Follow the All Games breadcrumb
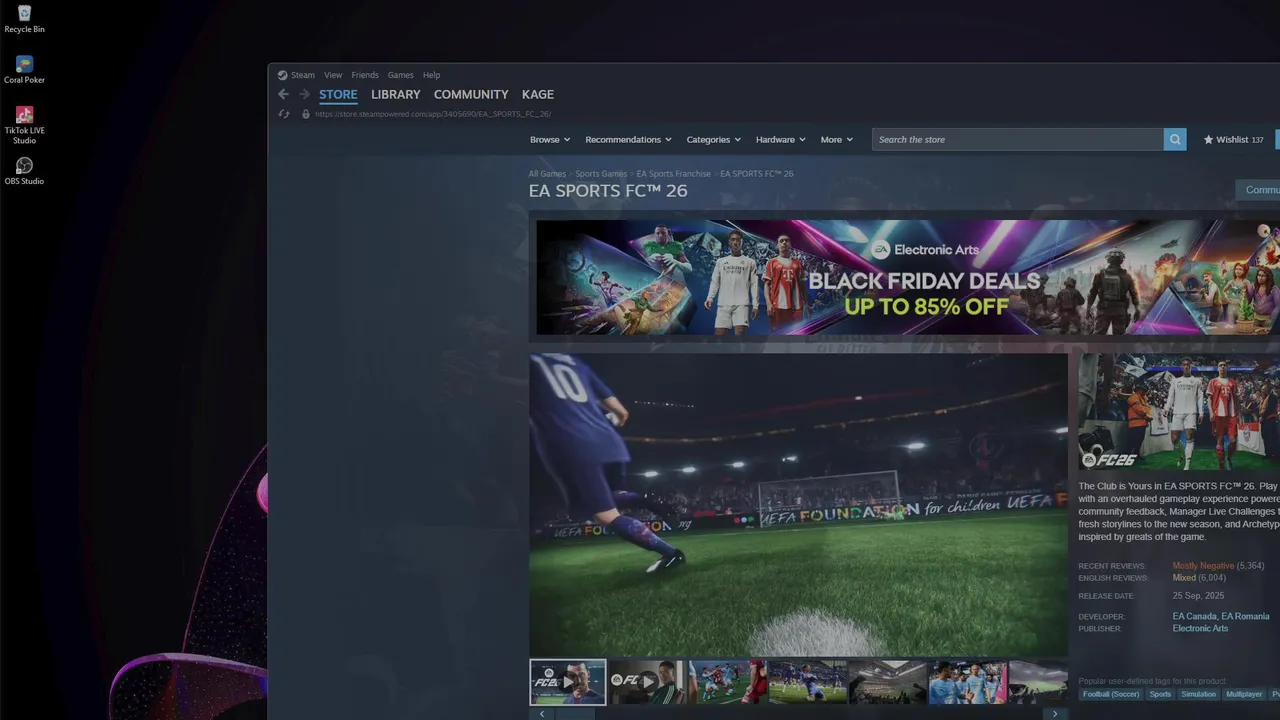The width and height of the screenshot is (1280, 720). tap(547, 174)
